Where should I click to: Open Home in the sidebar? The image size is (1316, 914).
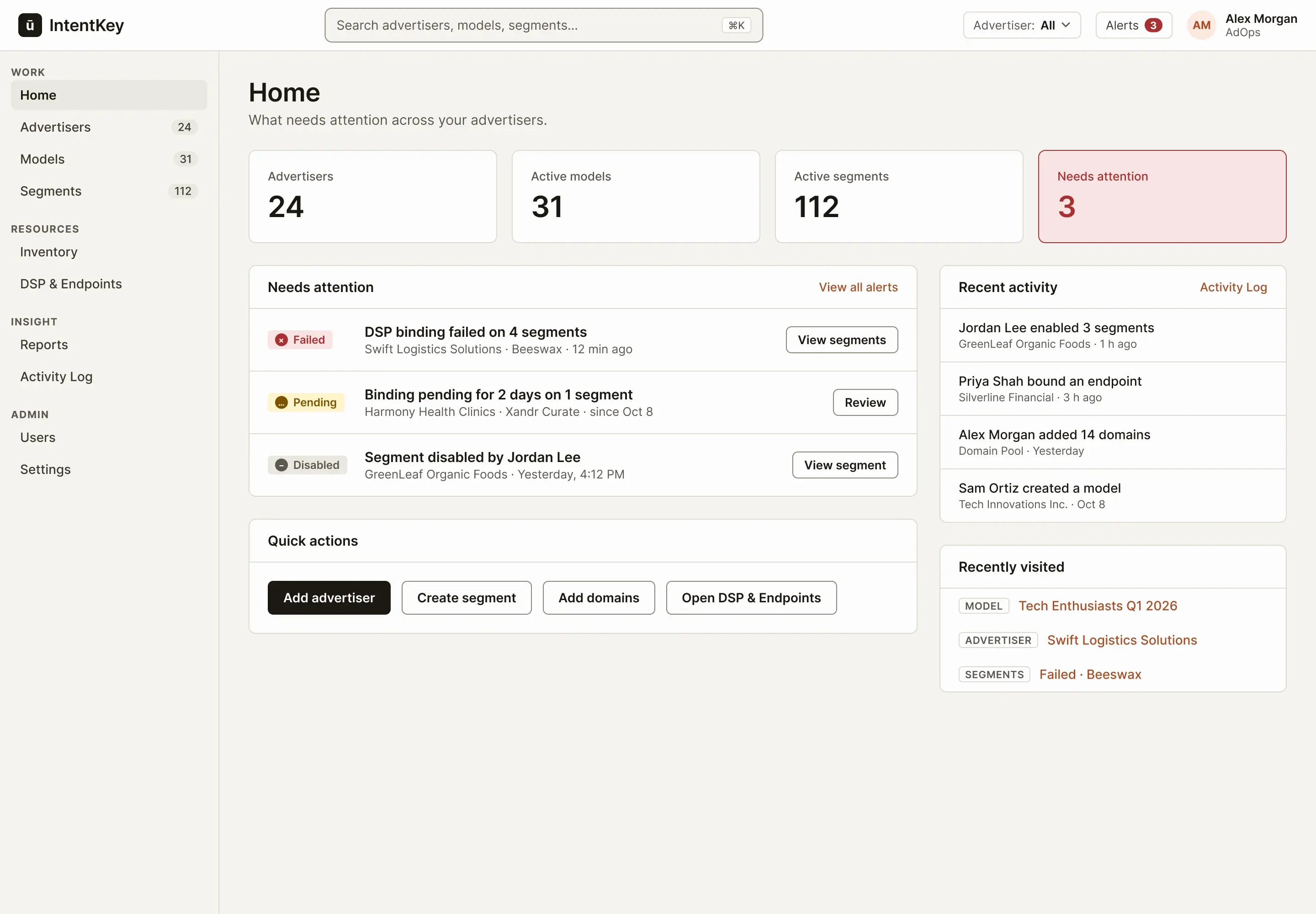pyautogui.click(x=109, y=95)
